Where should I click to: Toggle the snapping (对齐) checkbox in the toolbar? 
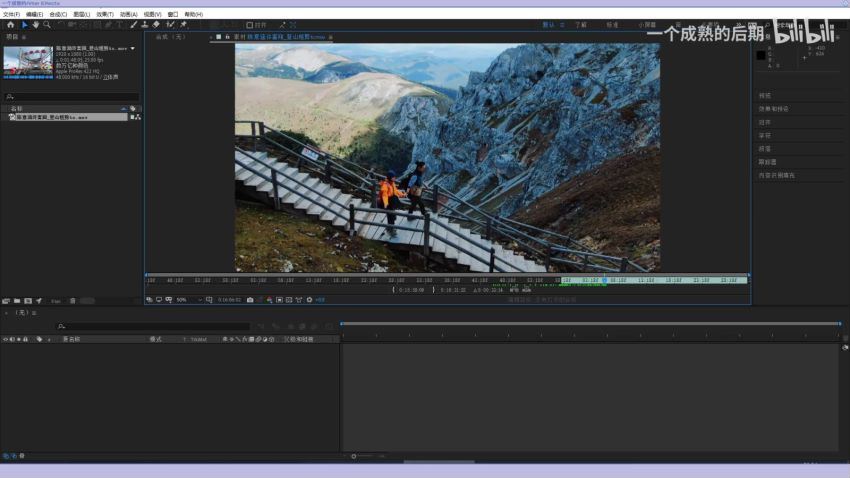point(250,25)
